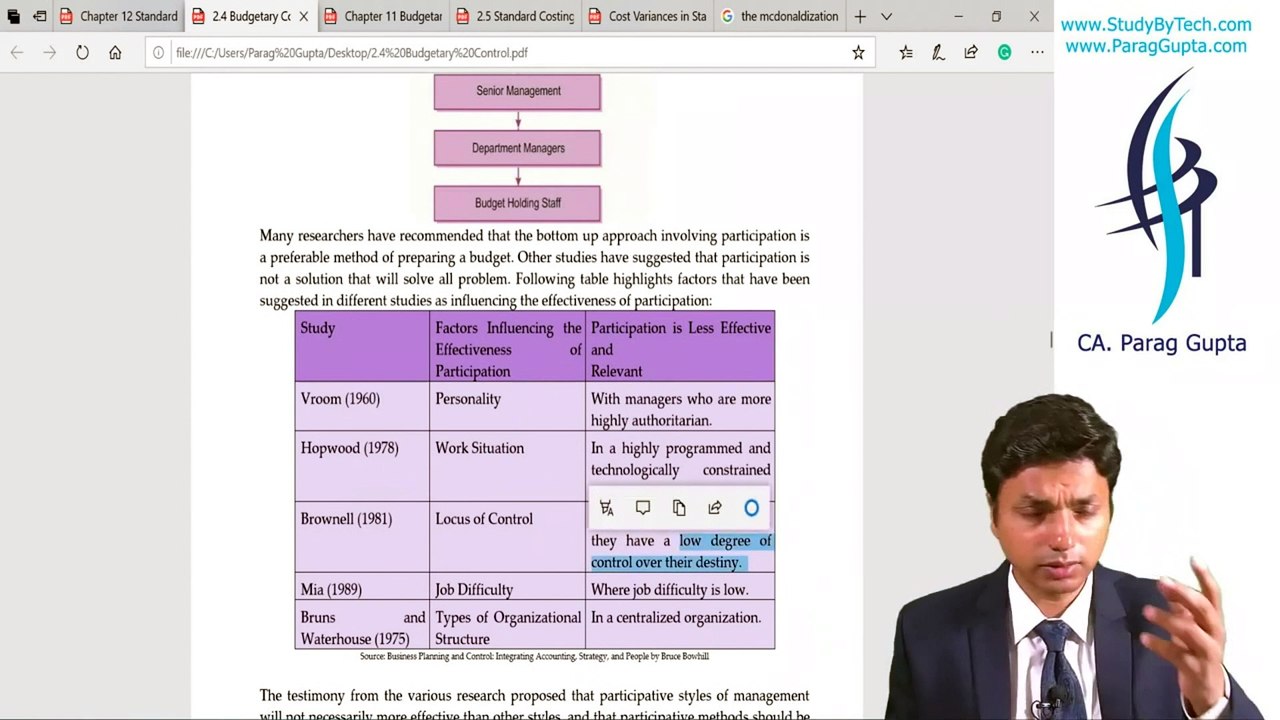The width and height of the screenshot is (1280, 720).
Task: Add a note to selected text
Action: 643,508
